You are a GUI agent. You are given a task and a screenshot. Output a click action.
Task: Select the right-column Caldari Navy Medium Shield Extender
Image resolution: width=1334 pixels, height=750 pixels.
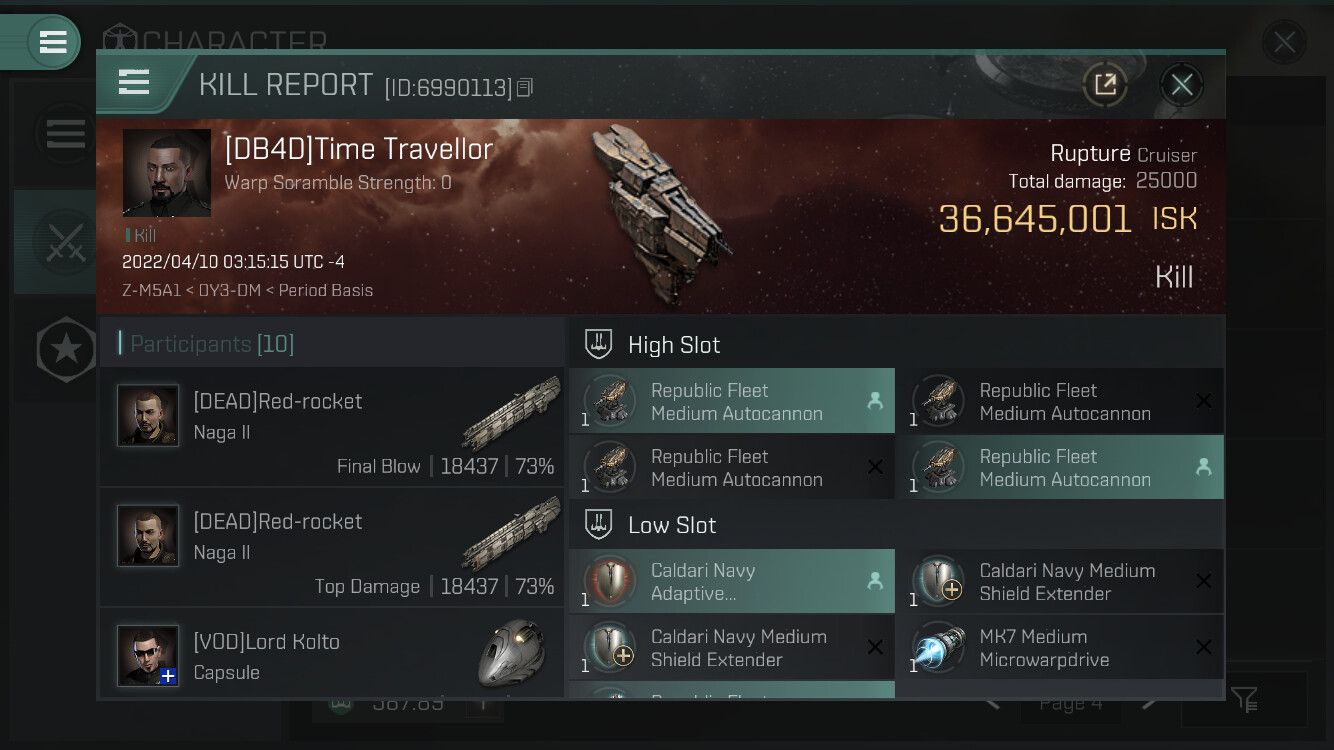click(1060, 581)
